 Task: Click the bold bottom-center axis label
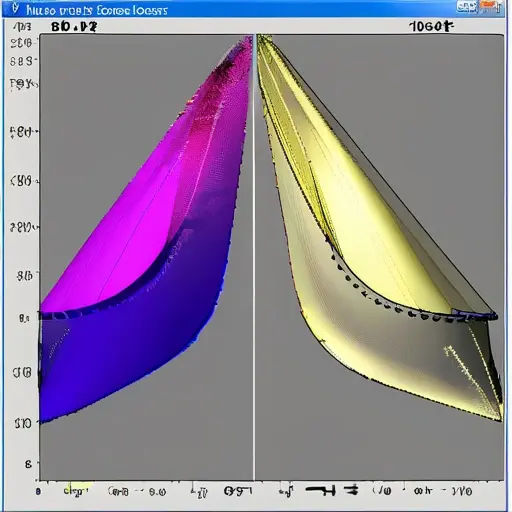pyautogui.click(x=237, y=491)
